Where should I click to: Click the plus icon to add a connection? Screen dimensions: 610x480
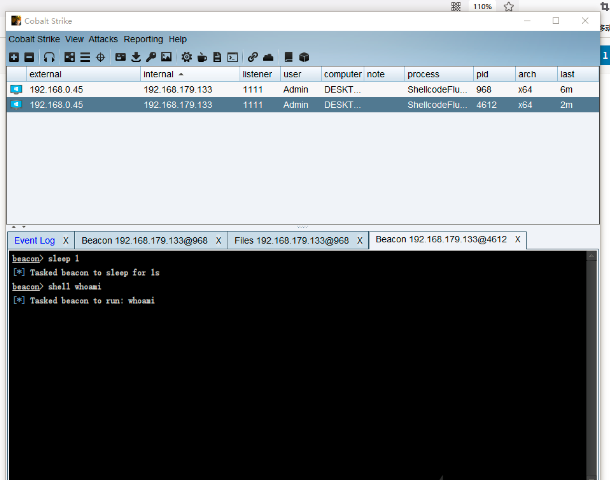click(14, 57)
